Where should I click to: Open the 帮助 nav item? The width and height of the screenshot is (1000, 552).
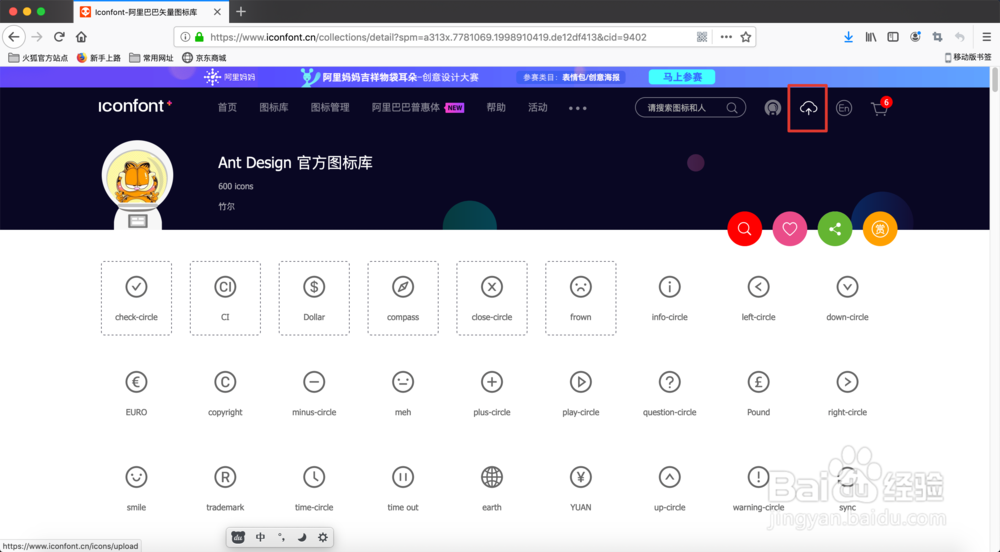tap(496, 108)
